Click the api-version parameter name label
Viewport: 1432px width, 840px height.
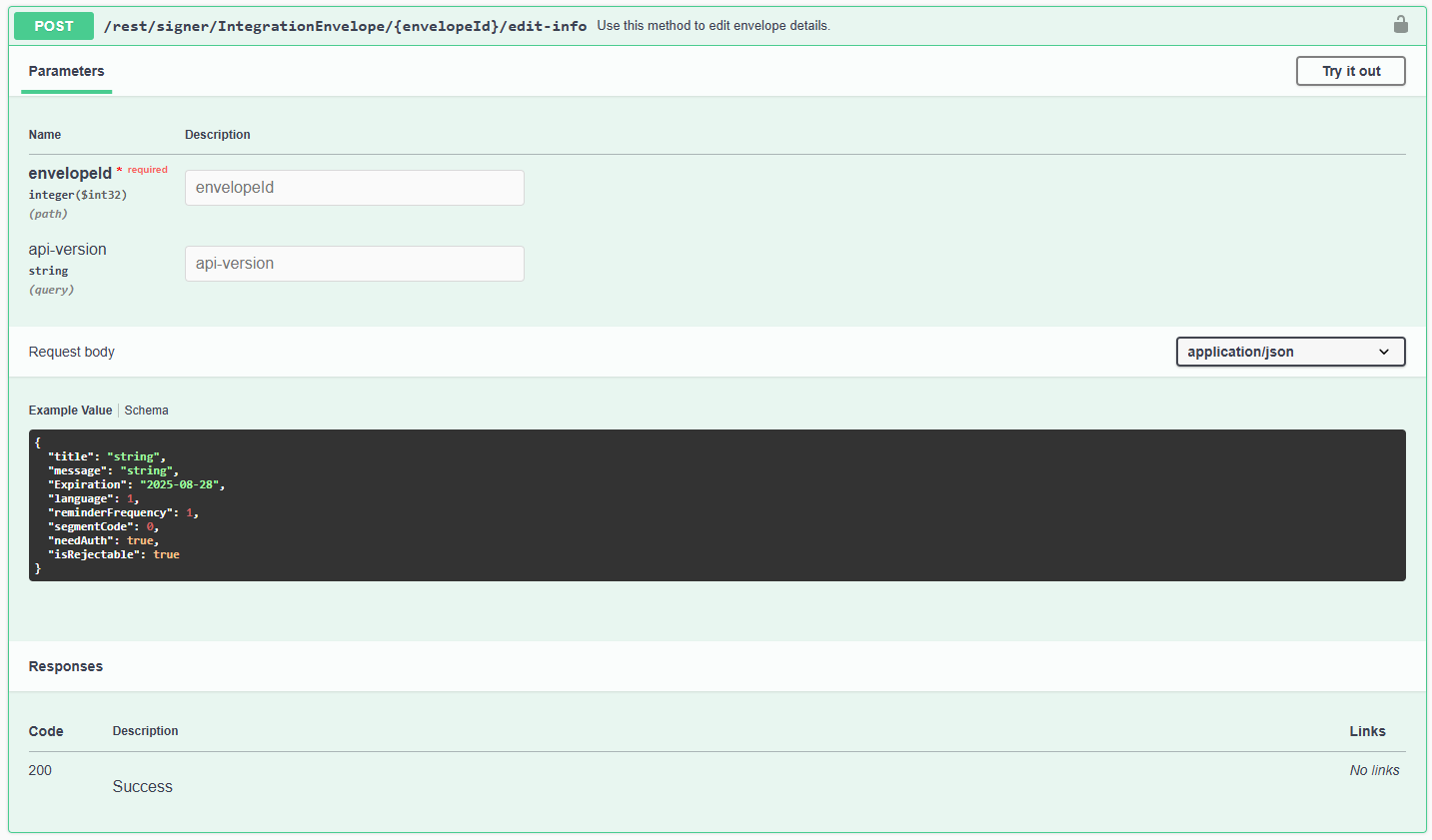coord(67,250)
